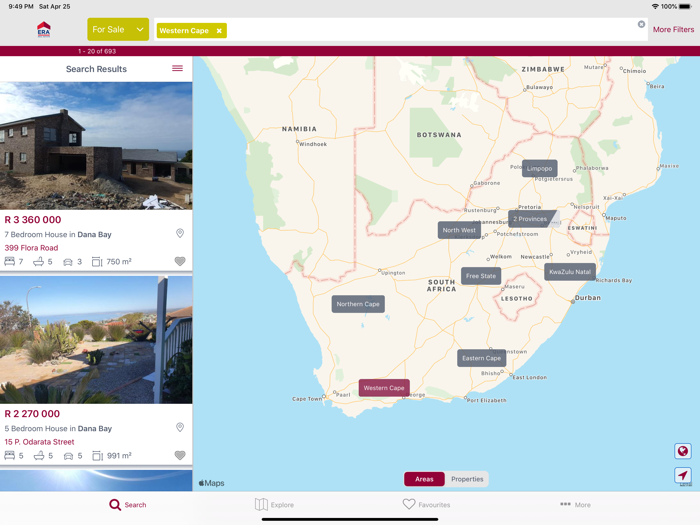Open the More tab

[575, 504]
